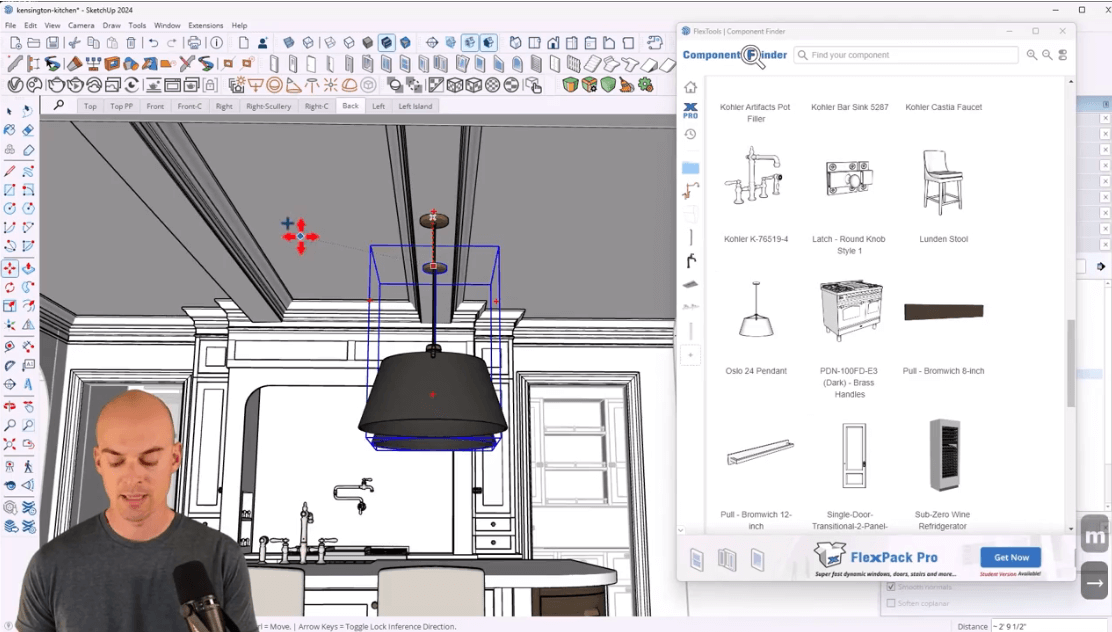
Task: Select the Zoom Extents tool
Action: pos(10,444)
